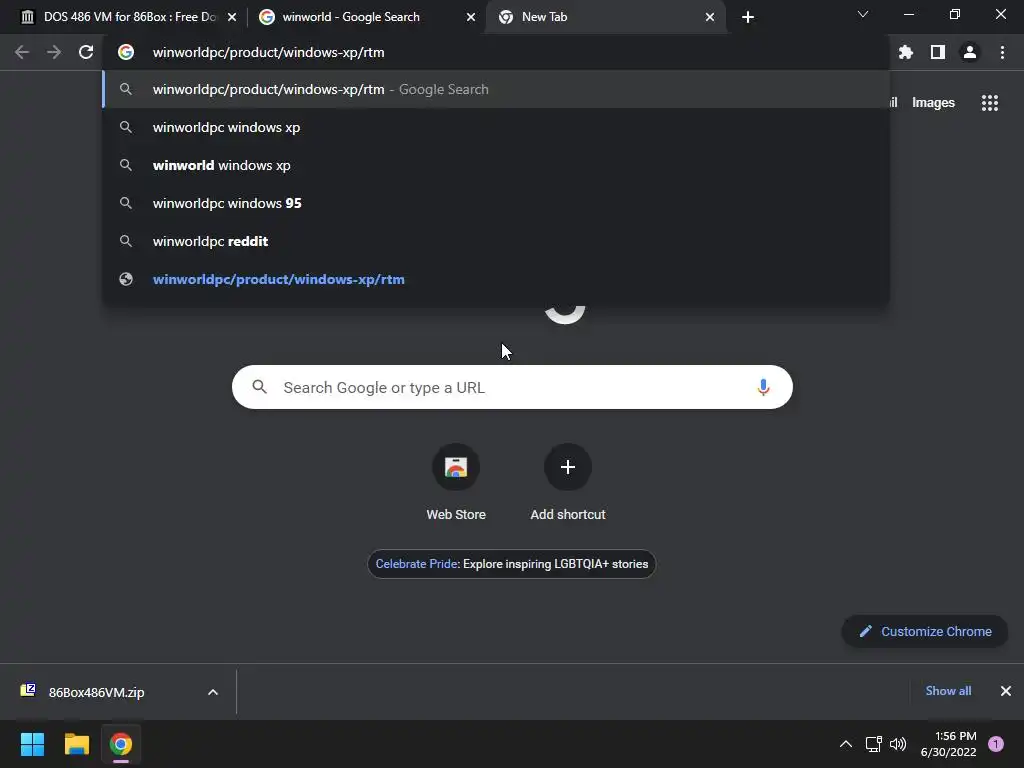Open the tab search chevron
Screen dimensions: 1024x768
(863, 14)
